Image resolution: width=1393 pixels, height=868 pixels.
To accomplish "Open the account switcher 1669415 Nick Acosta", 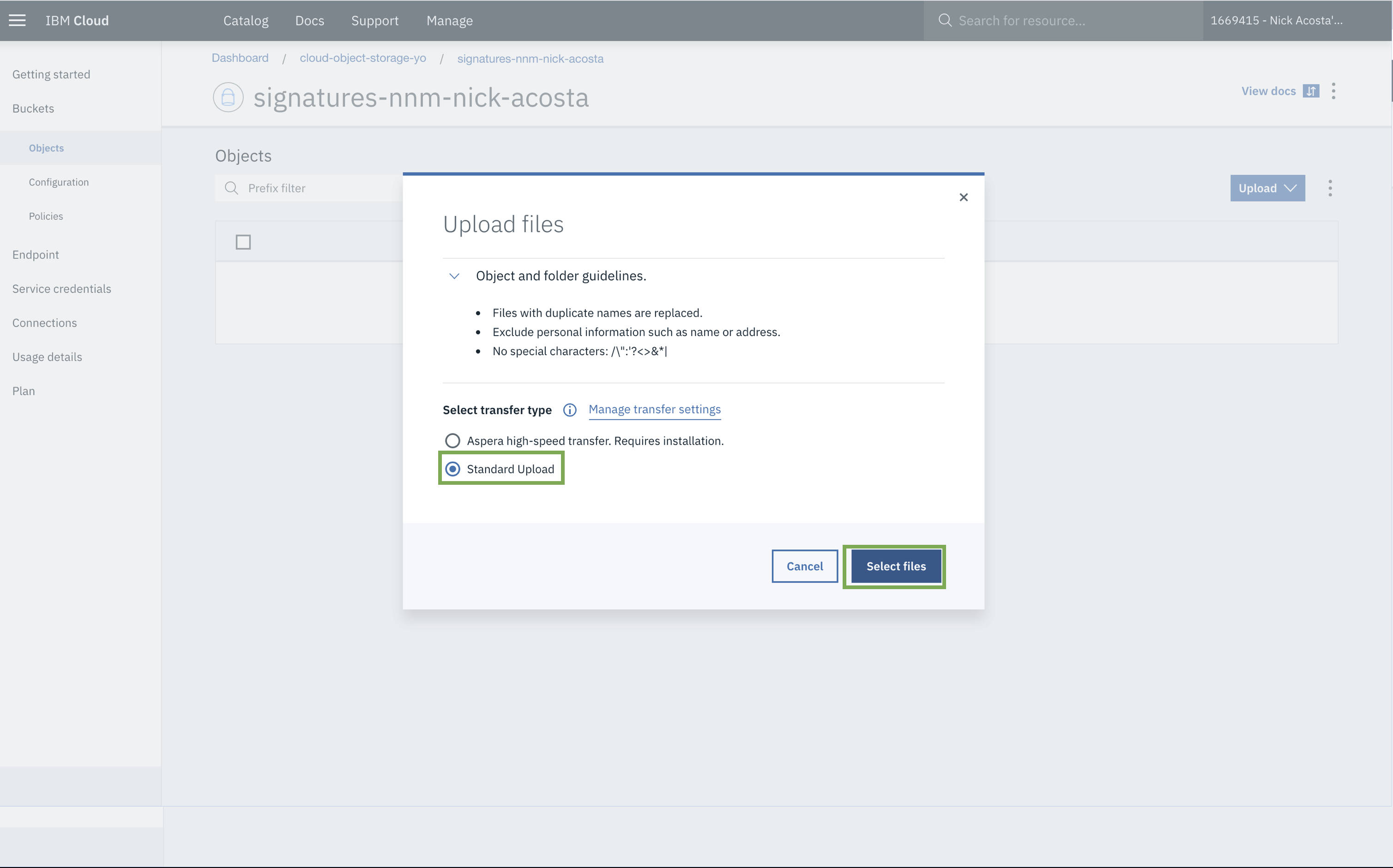I will tap(1277, 21).
